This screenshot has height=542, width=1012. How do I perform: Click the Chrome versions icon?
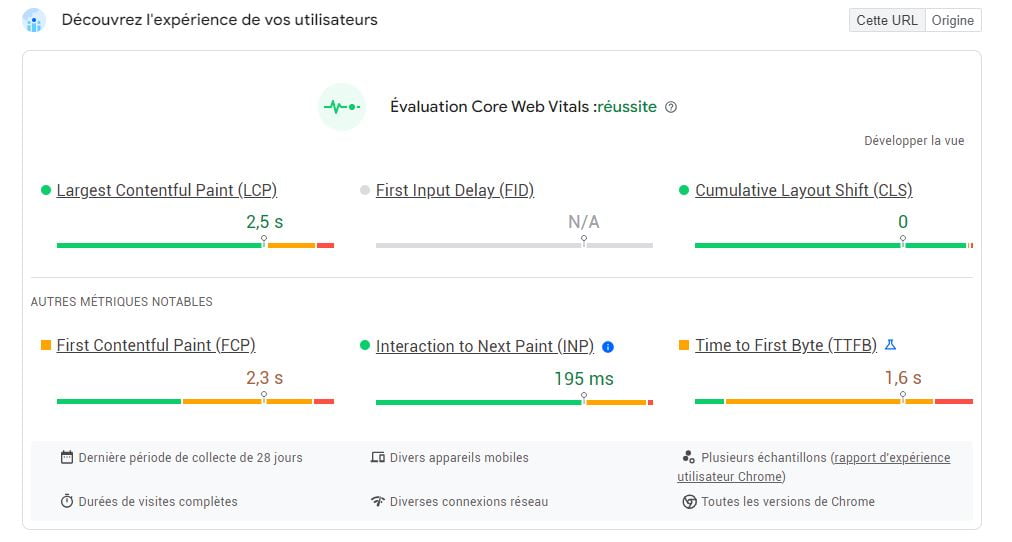[x=689, y=502]
